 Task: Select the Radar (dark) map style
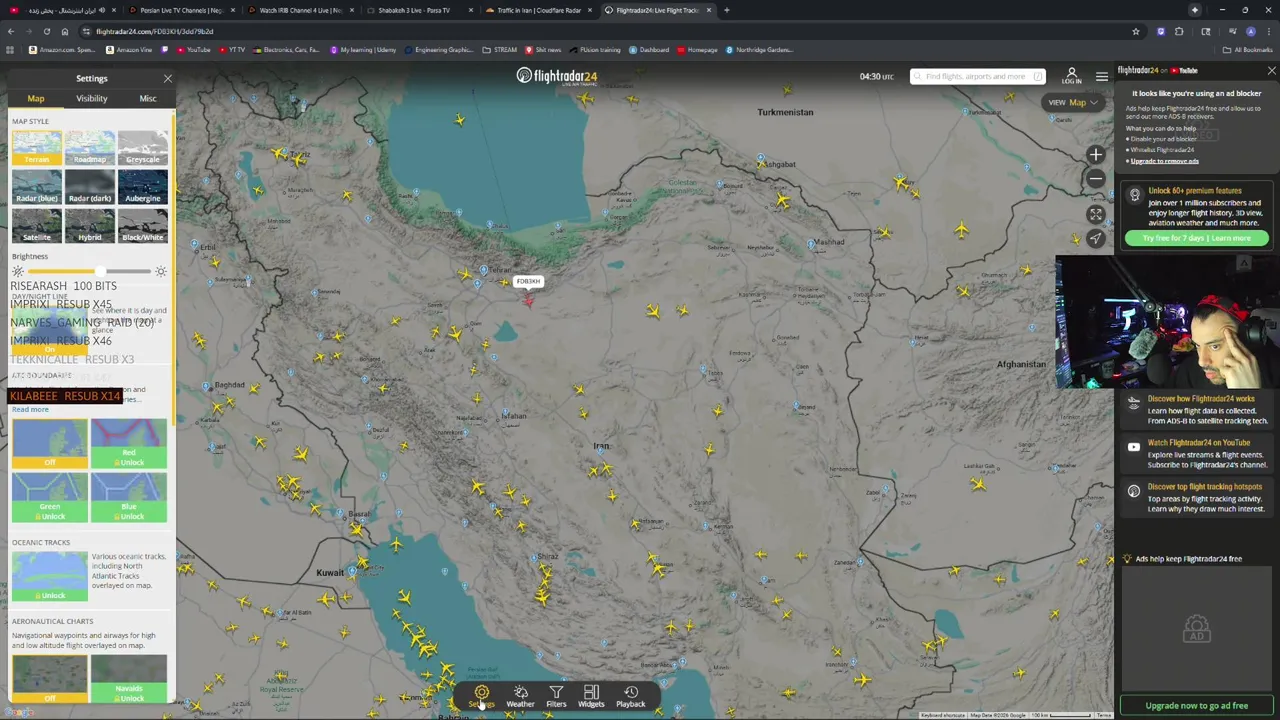click(89, 187)
